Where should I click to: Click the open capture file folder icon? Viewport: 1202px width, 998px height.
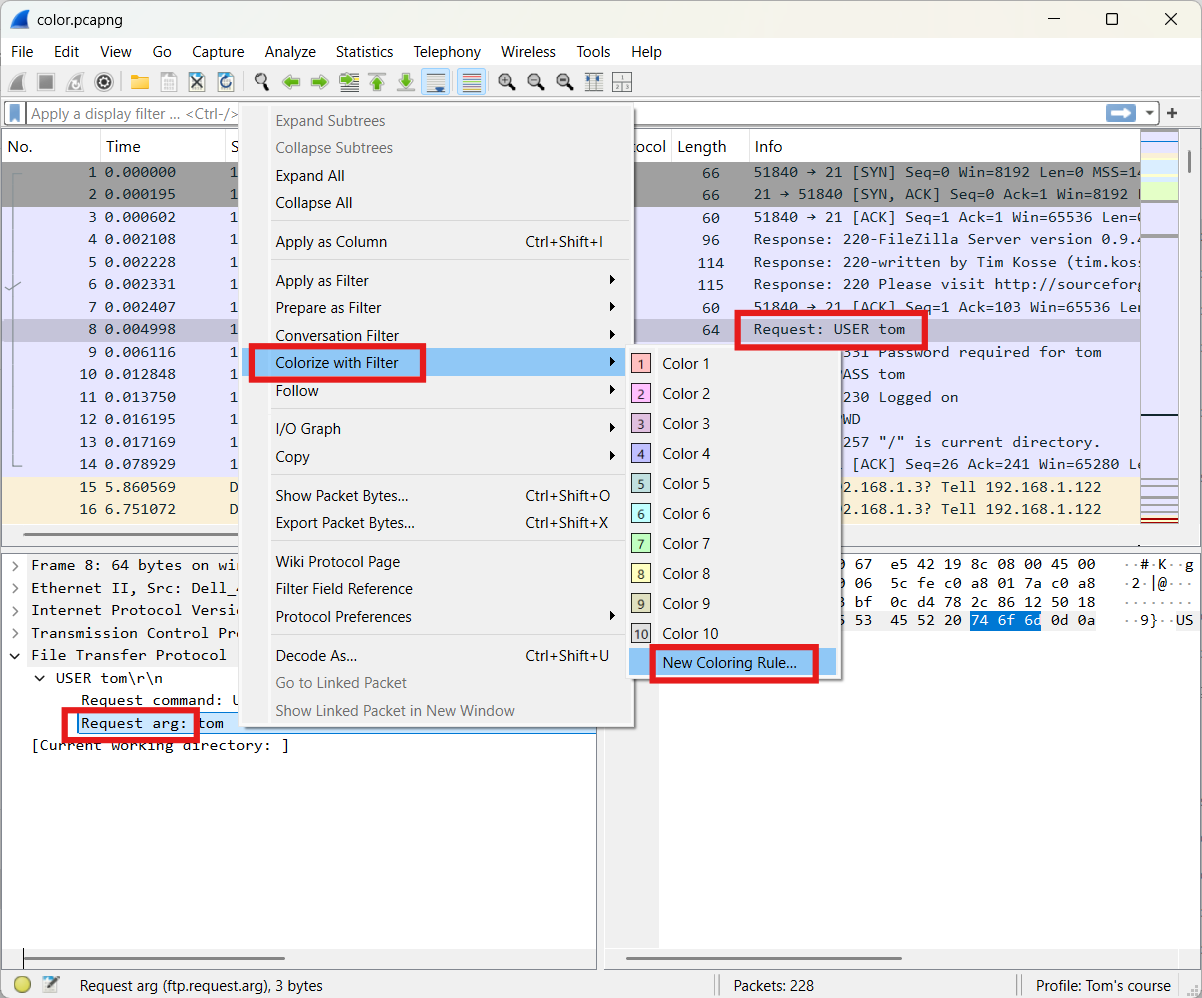coord(139,82)
